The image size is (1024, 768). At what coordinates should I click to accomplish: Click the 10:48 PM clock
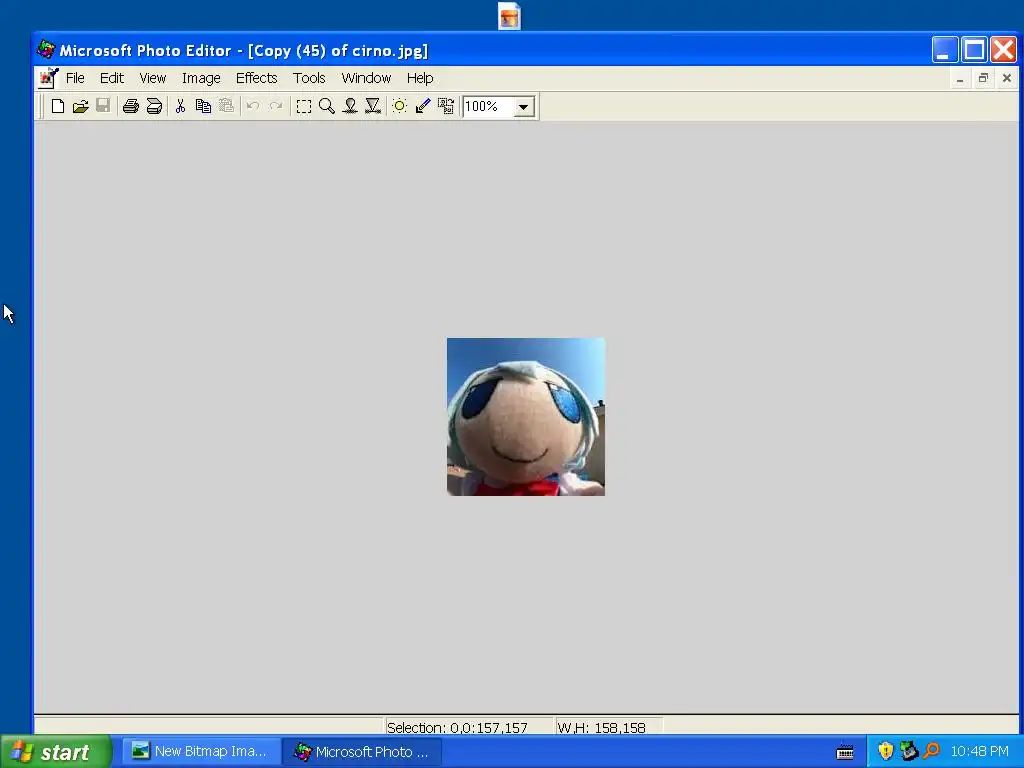(980, 752)
